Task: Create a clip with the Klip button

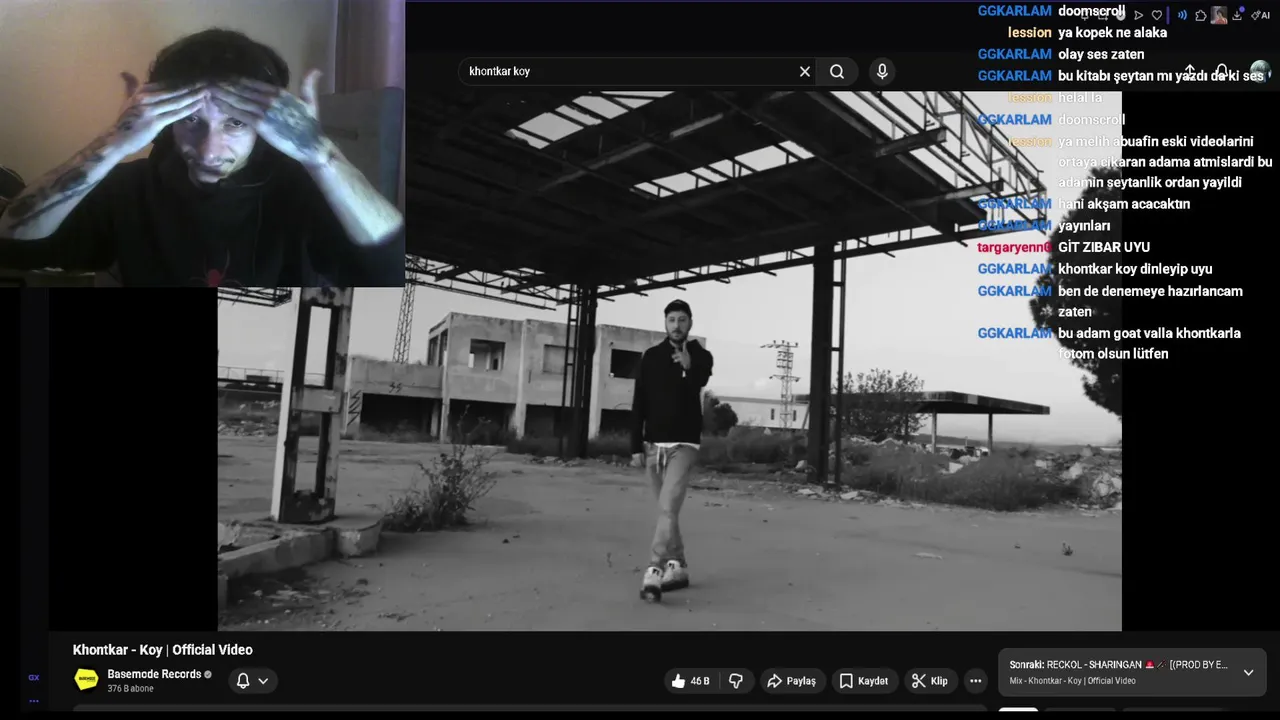Action: 929,681
